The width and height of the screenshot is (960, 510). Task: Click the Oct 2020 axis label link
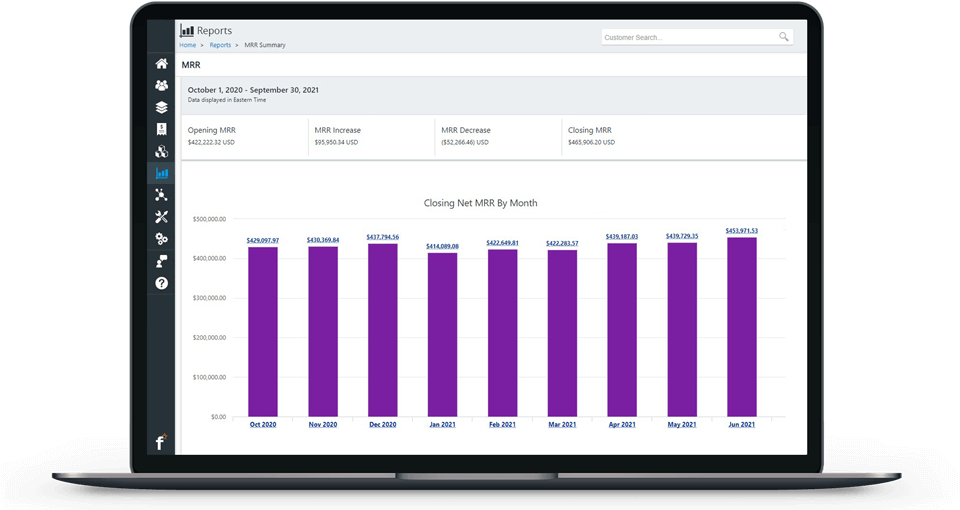pos(263,425)
